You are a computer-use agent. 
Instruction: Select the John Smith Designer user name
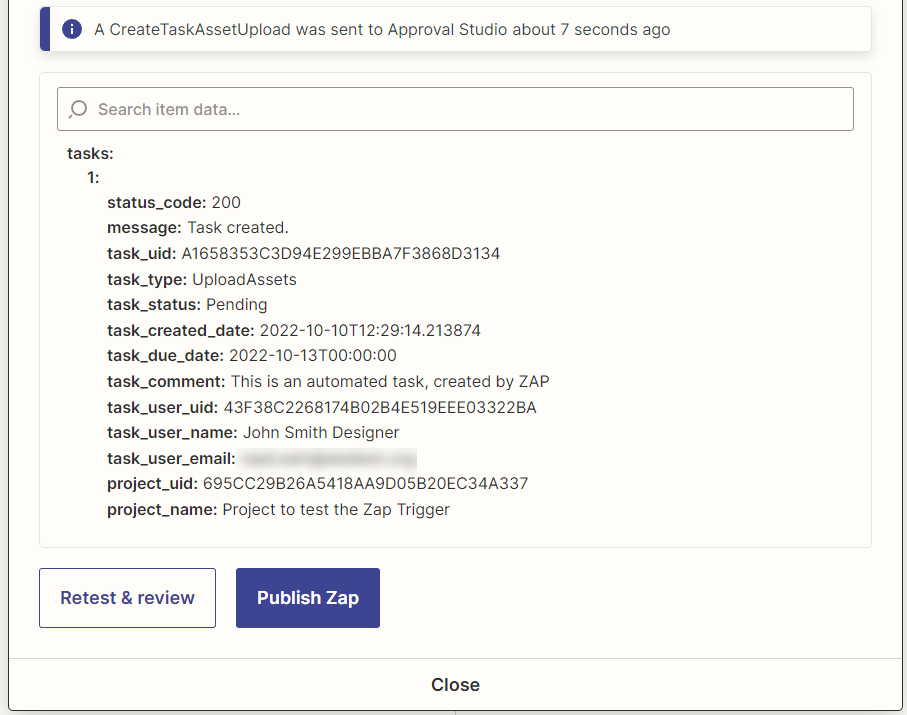coord(320,432)
